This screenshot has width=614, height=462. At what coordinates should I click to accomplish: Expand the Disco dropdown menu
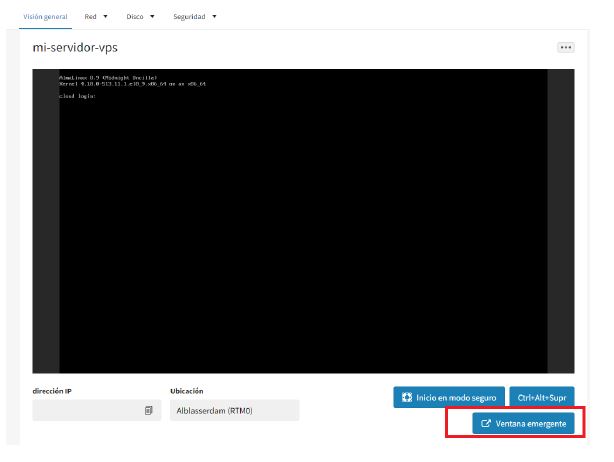pos(140,17)
